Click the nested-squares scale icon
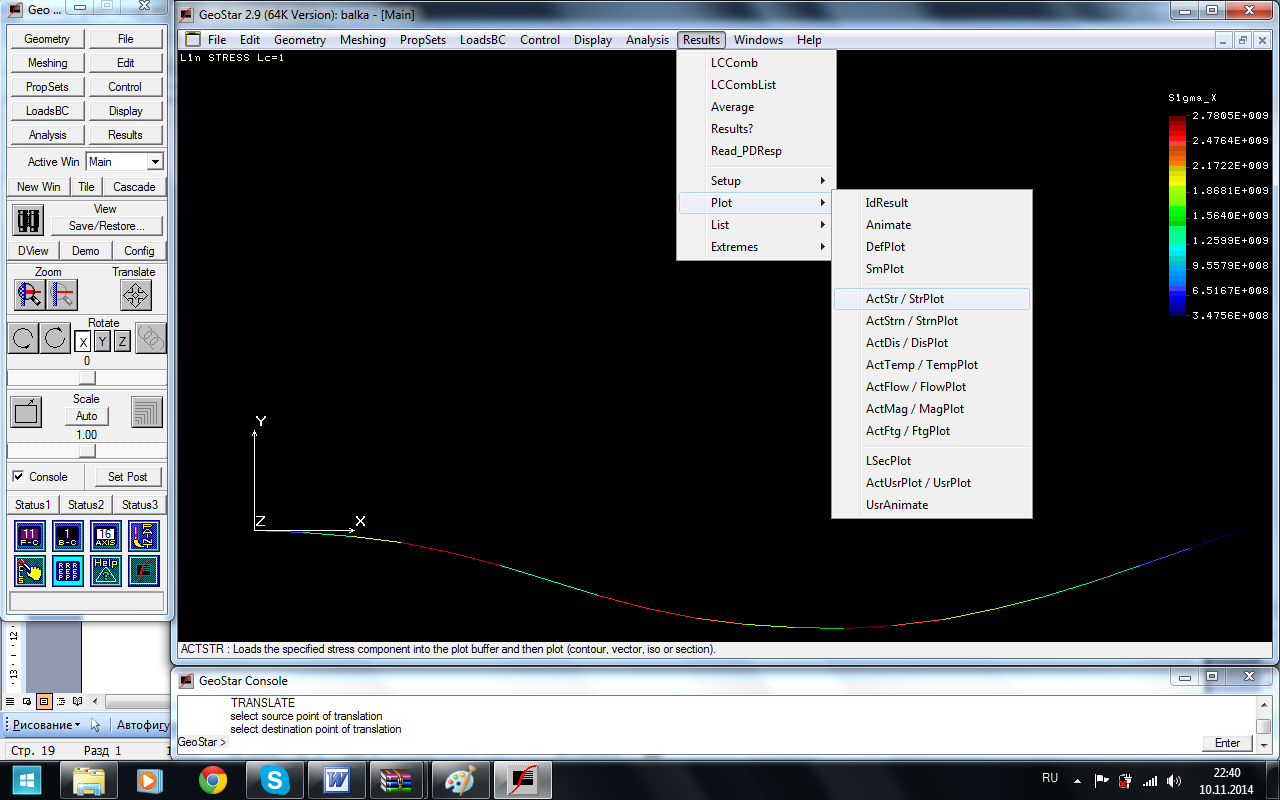 coord(147,411)
